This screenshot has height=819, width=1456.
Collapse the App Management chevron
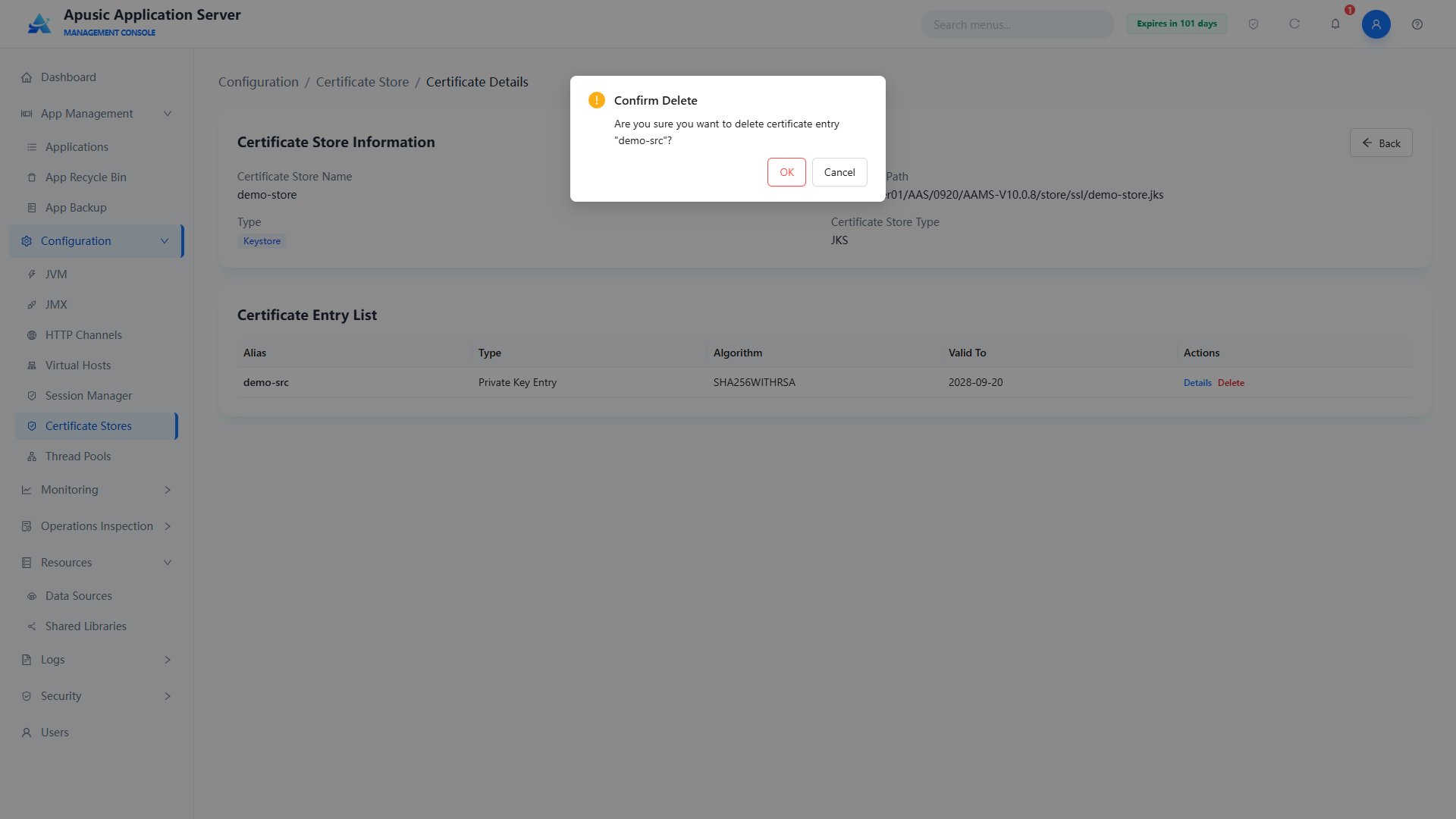coord(168,114)
